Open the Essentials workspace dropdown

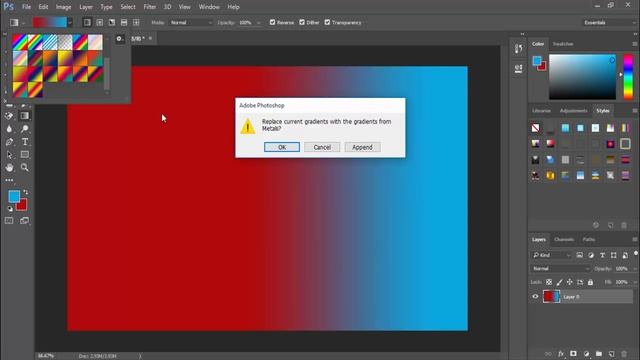tap(610, 22)
